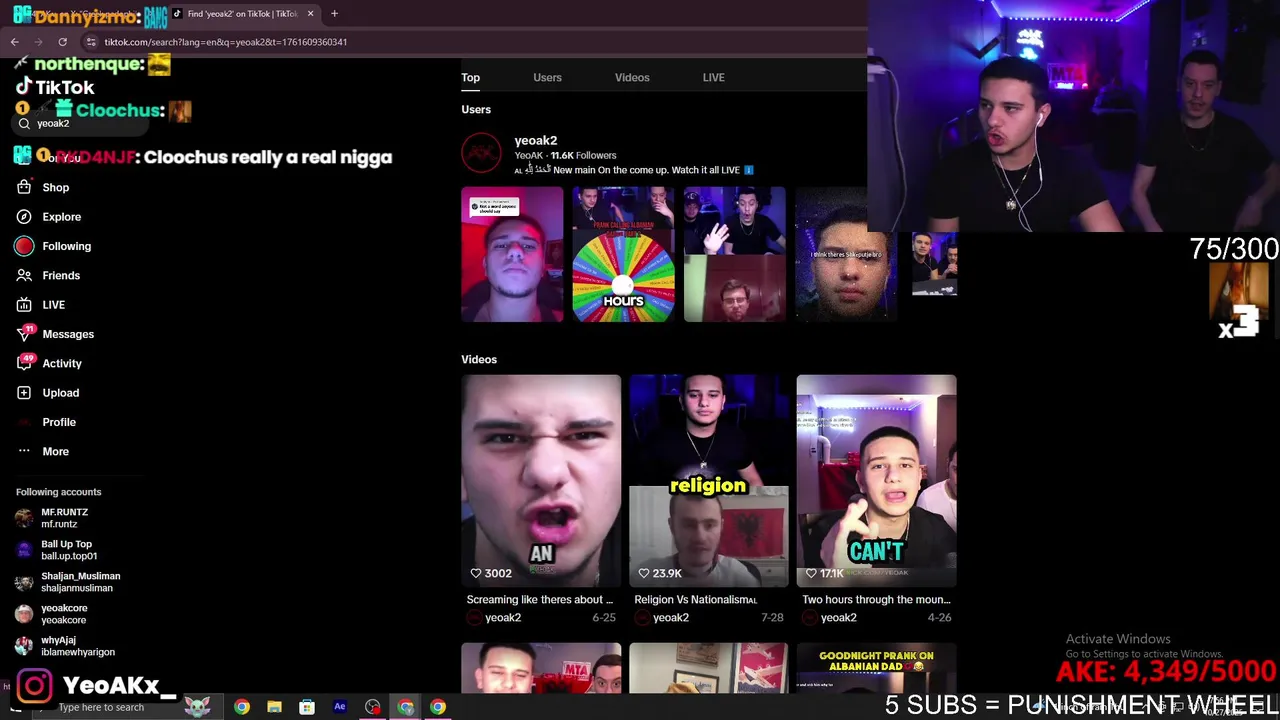Click the TikTok logo

tap(55, 88)
